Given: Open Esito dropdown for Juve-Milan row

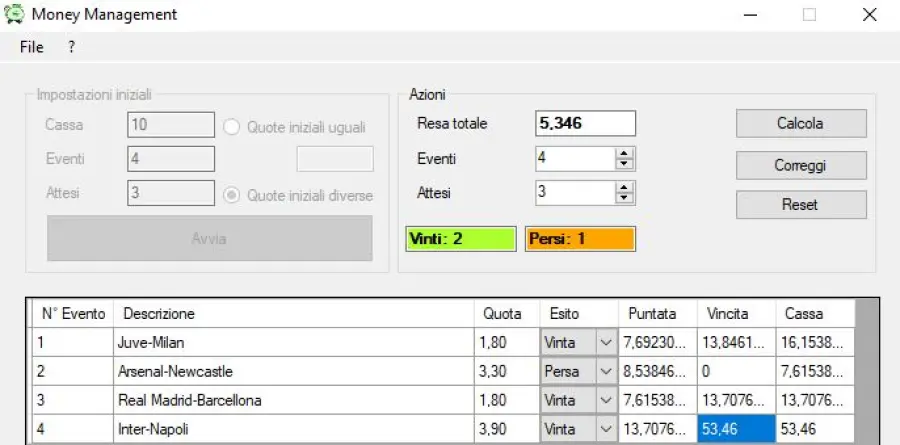Looking at the screenshot, I should [x=606, y=343].
